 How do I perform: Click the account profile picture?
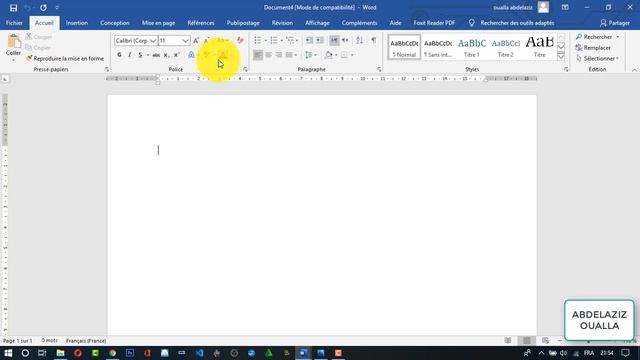543,7
